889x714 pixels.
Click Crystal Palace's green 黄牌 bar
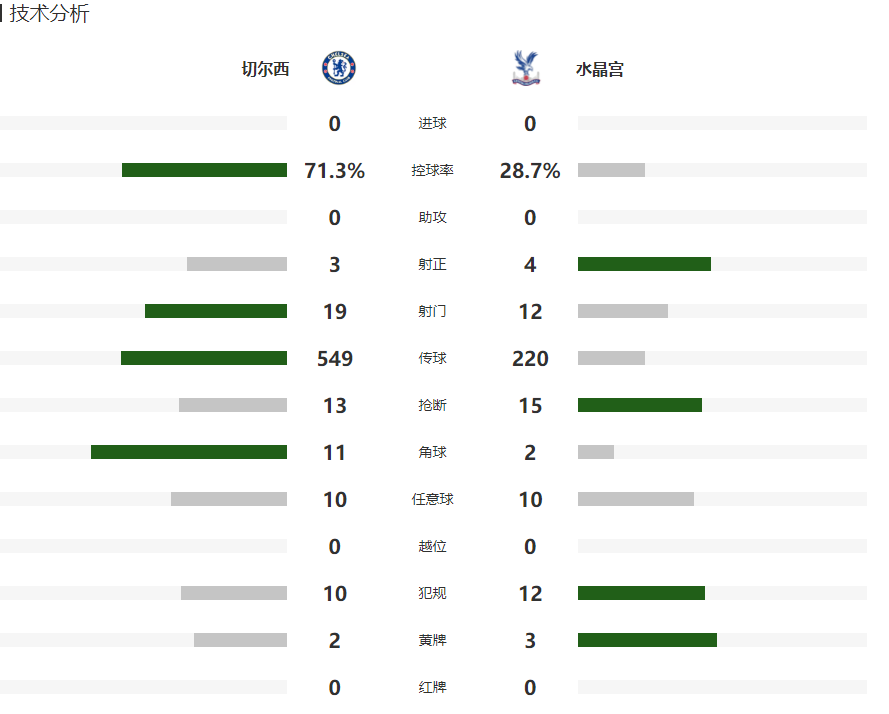tap(647, 640)
